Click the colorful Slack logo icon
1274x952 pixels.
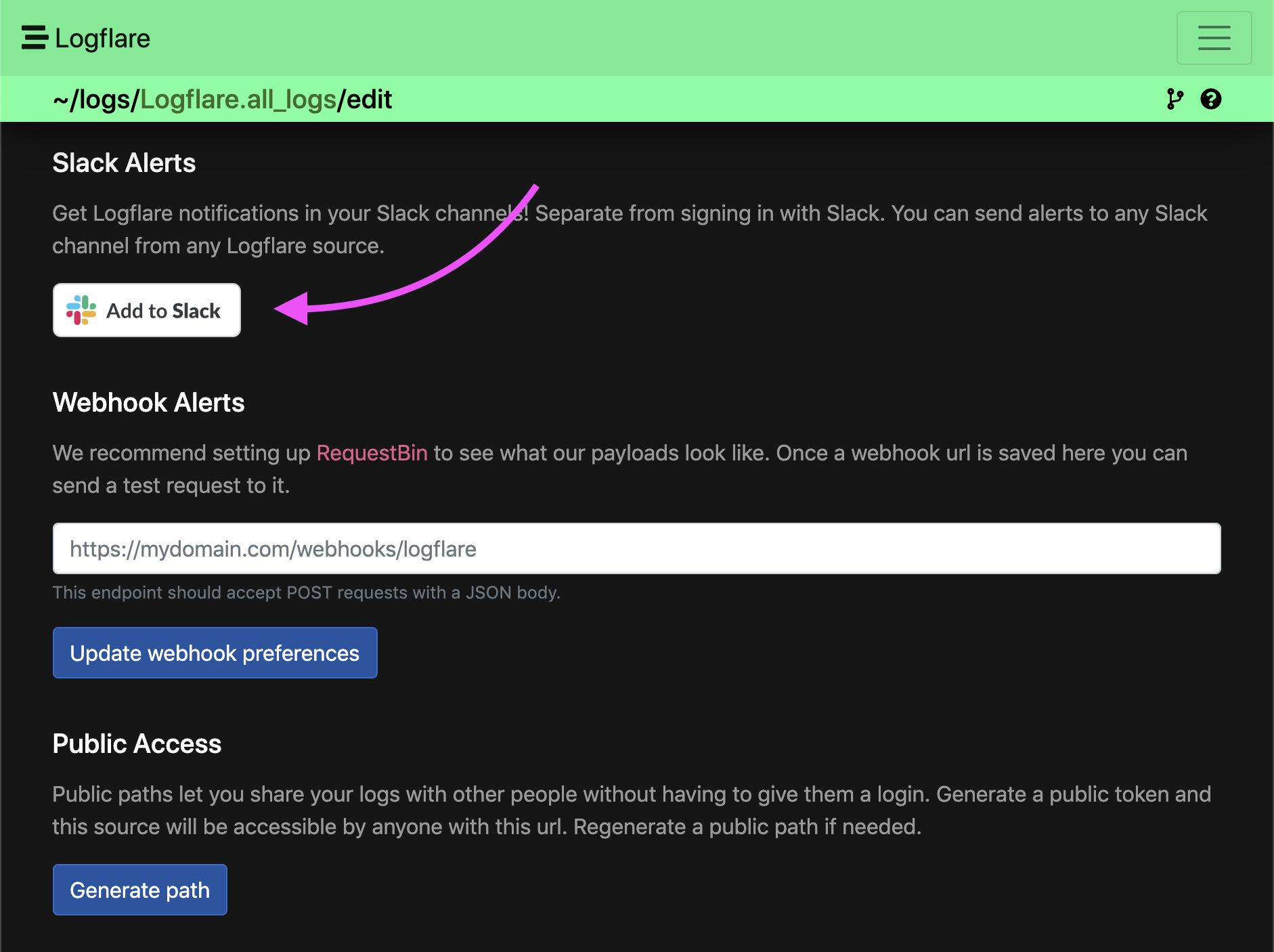[81, 310]
